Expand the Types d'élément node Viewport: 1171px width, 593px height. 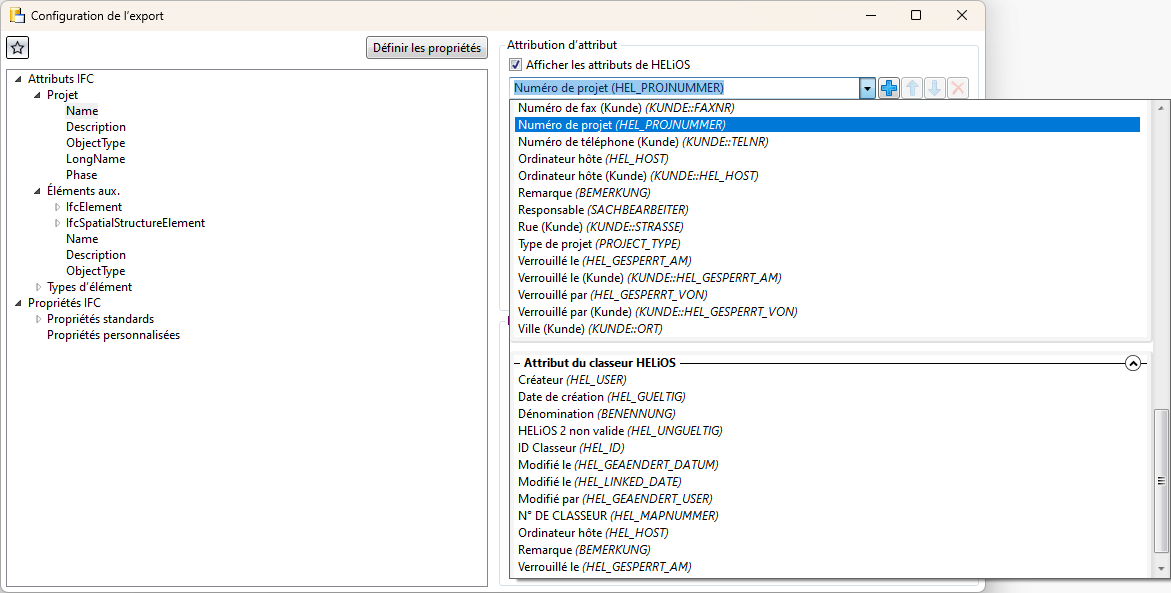click(39, 287)
